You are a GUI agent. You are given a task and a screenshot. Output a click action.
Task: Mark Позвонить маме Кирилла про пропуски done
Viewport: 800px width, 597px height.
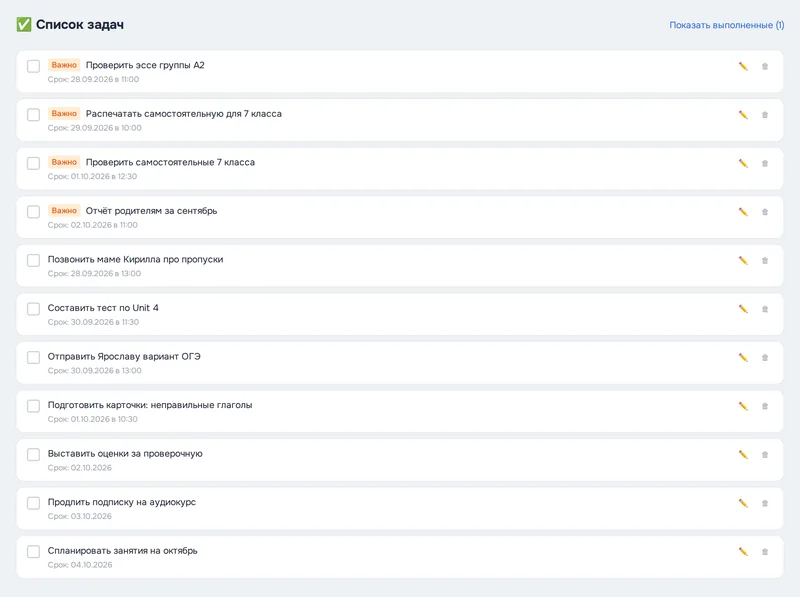33,260
